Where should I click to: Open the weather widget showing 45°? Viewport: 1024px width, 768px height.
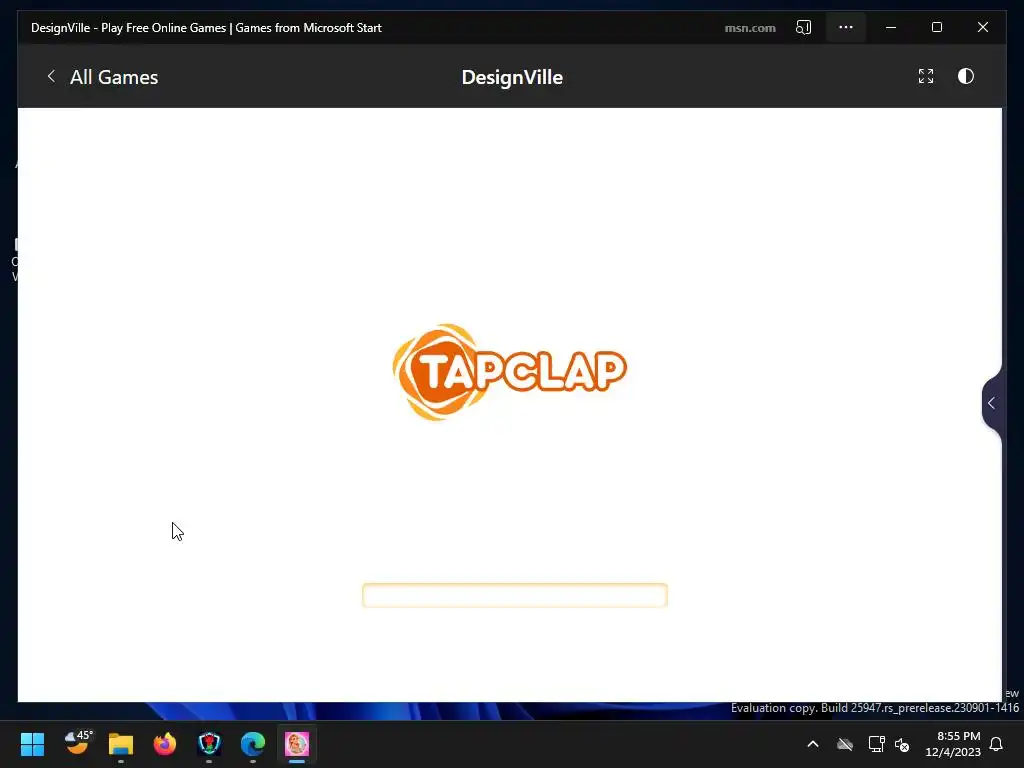[x=78, y=743]
